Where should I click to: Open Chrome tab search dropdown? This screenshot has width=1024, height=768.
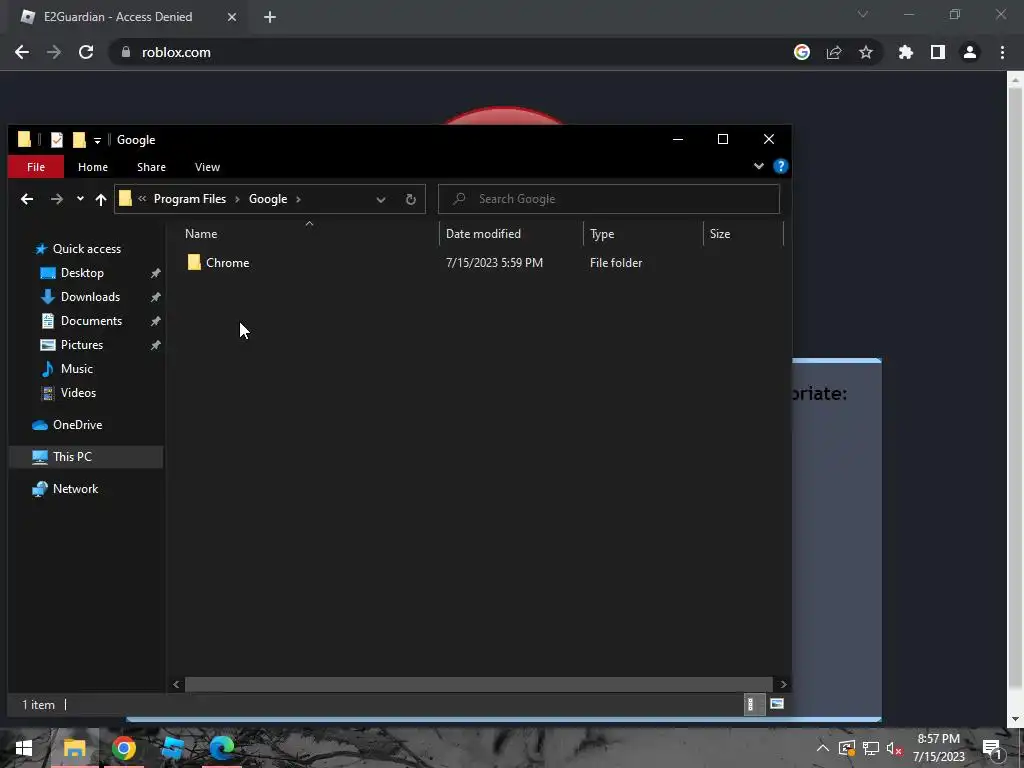(x=863, y=14)
